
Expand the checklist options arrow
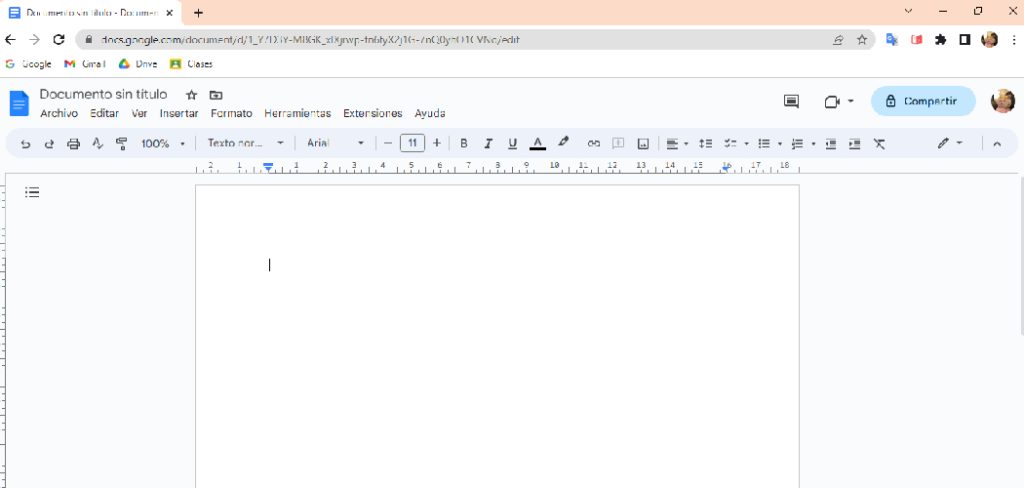tap(746, 144)
